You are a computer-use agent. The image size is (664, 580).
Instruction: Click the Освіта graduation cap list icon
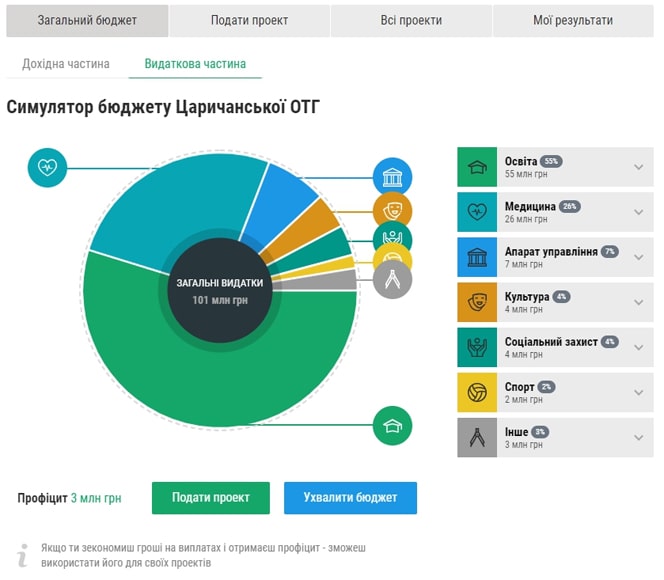(478, 167)
